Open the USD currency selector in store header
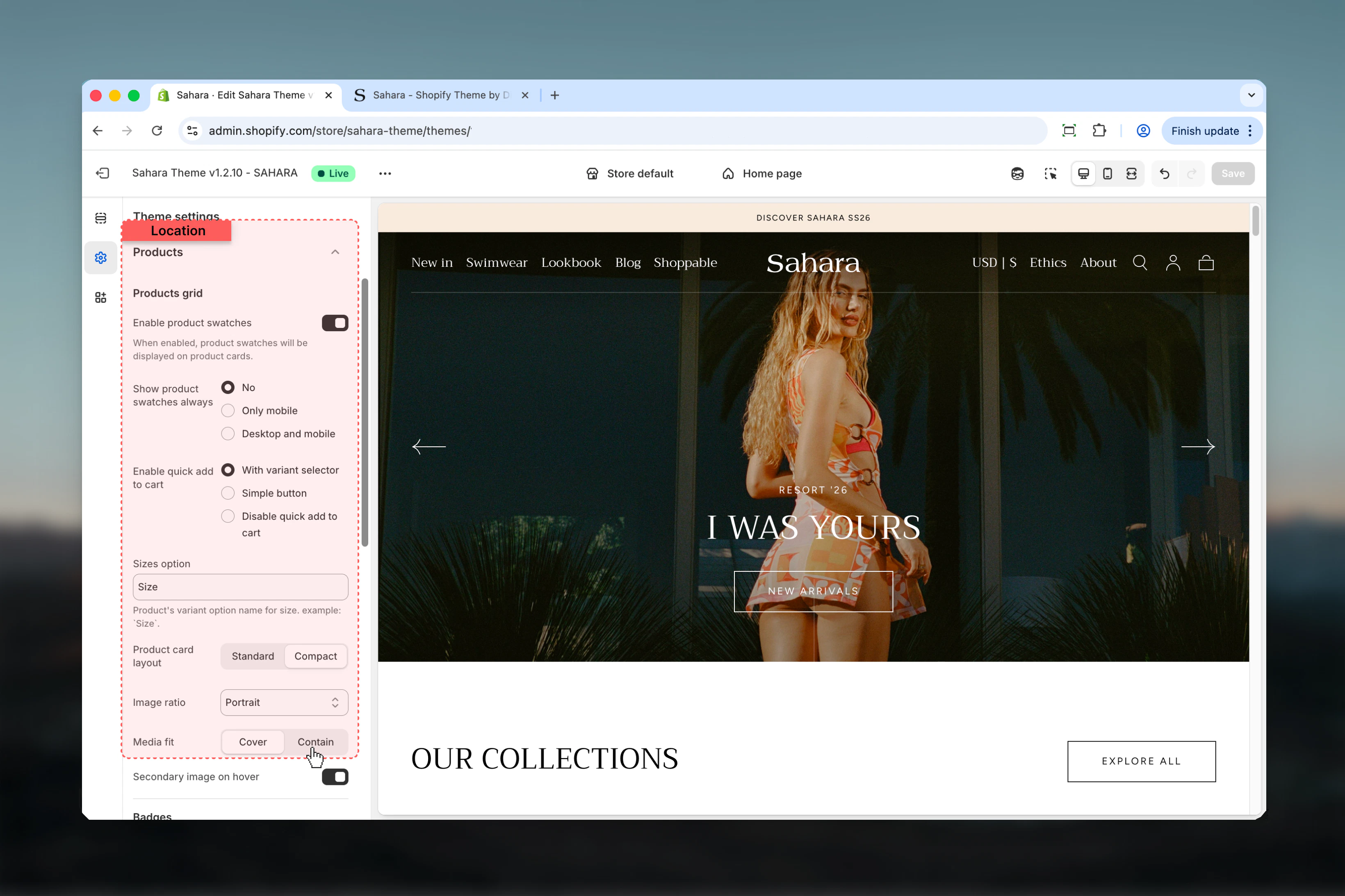1345x896 pixels. pyautogui.click(x=994, y=262)
